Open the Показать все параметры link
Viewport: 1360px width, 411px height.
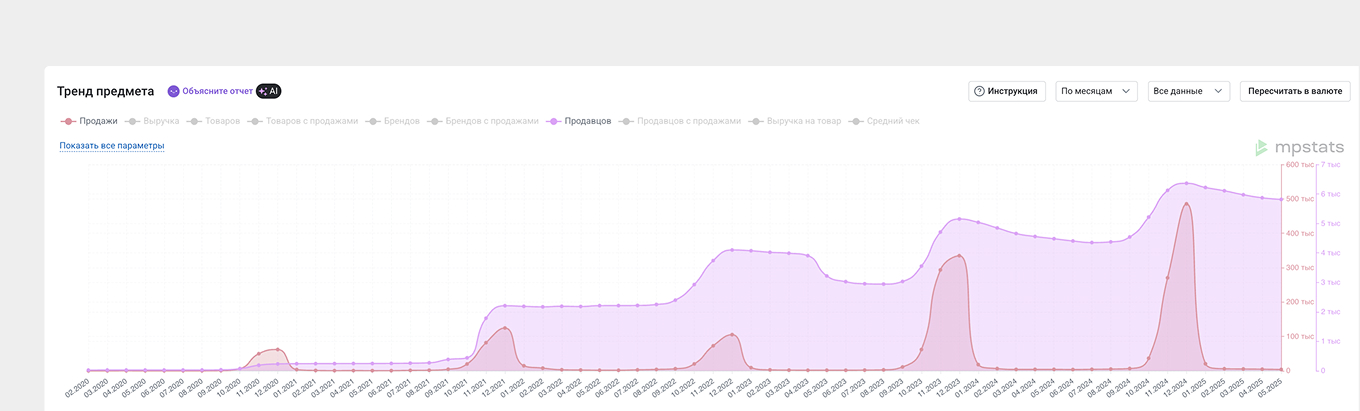pos(111,146)
